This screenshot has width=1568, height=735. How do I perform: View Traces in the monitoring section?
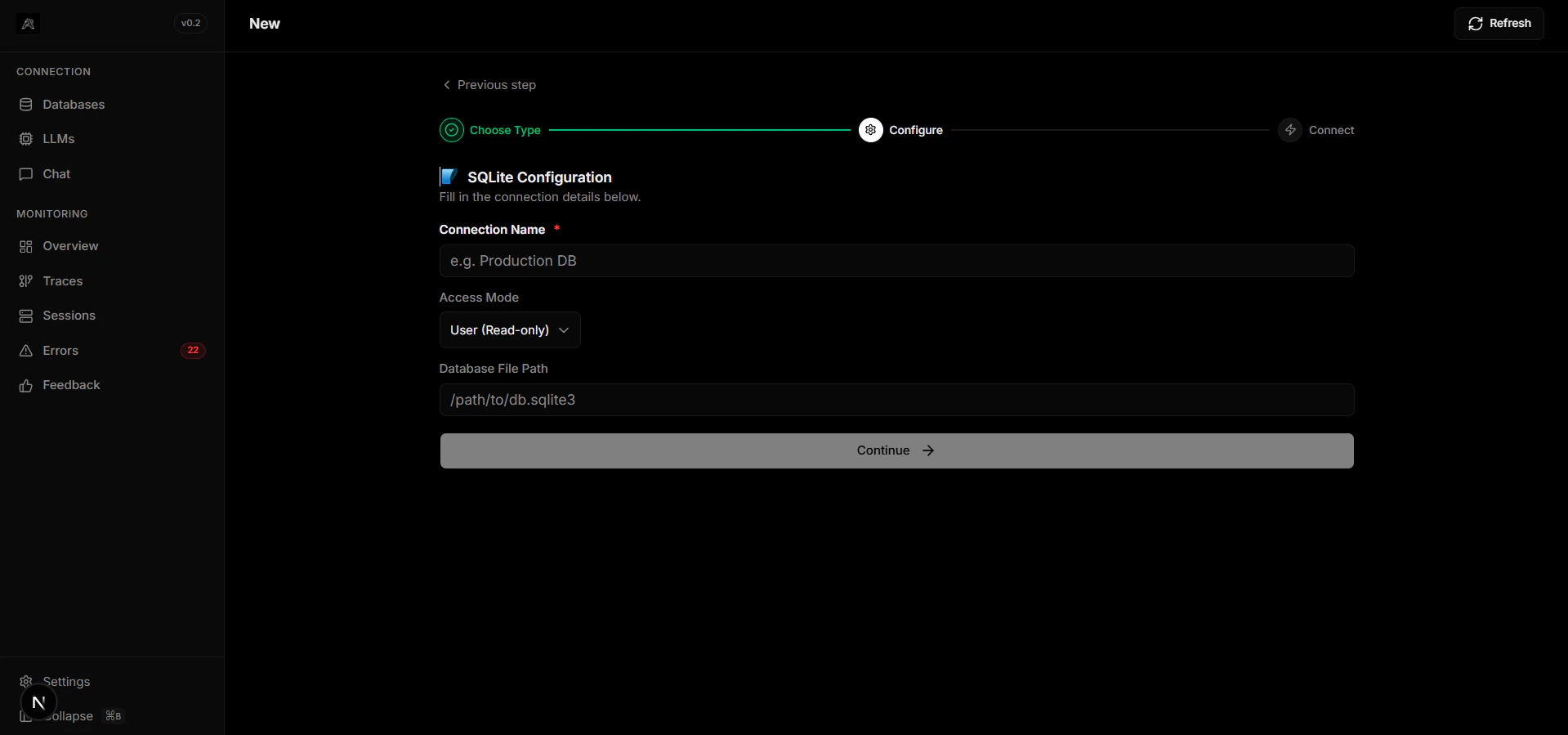pyautogui.click(x=112, y=281)
